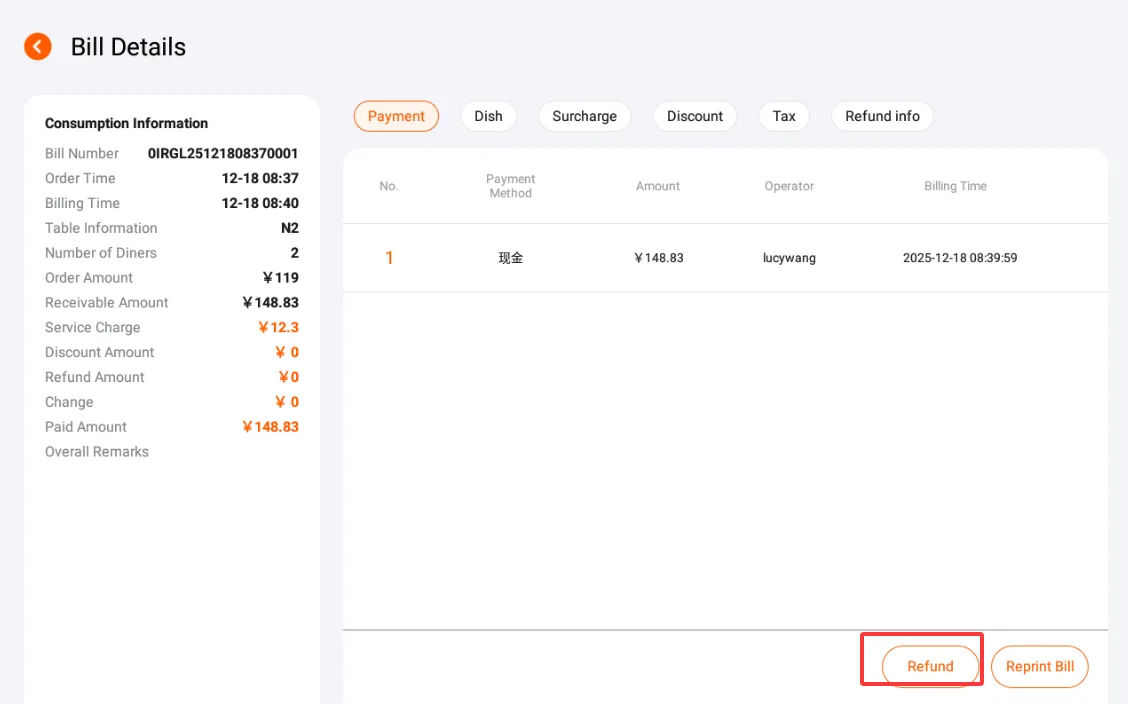This screenshot has height=704, width=1128.
Task: Click the Bill Details page title
Action: click(x=128, y=47)
